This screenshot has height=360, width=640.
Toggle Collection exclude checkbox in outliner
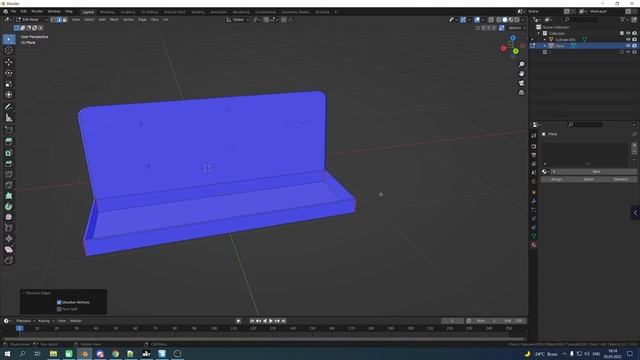tap(622, 33)
